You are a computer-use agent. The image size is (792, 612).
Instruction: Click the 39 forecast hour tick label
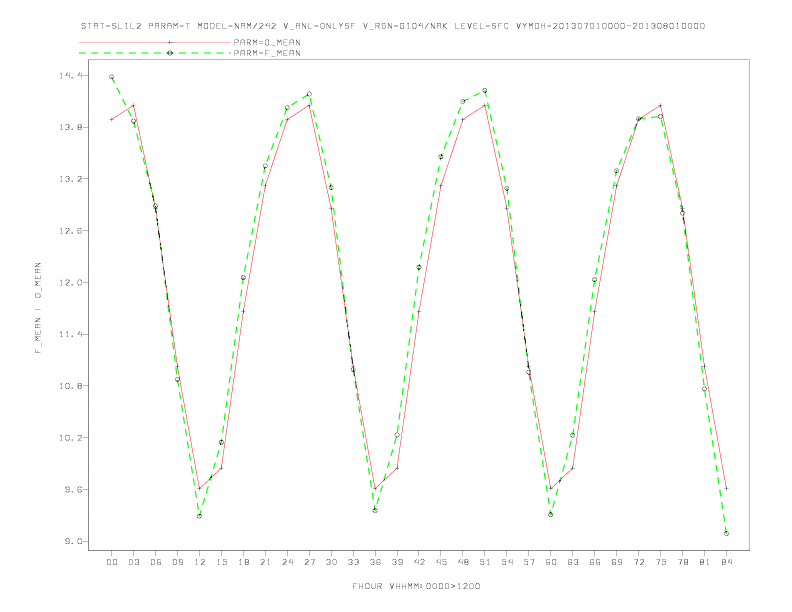[x=397, y=562]
